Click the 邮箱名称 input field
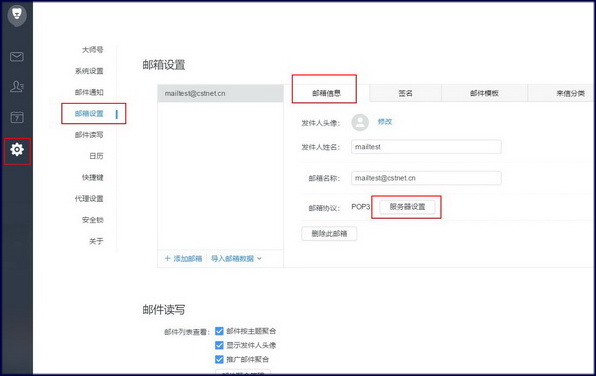Viewport: 596px width, 376px height. click(x=426, y=178)
